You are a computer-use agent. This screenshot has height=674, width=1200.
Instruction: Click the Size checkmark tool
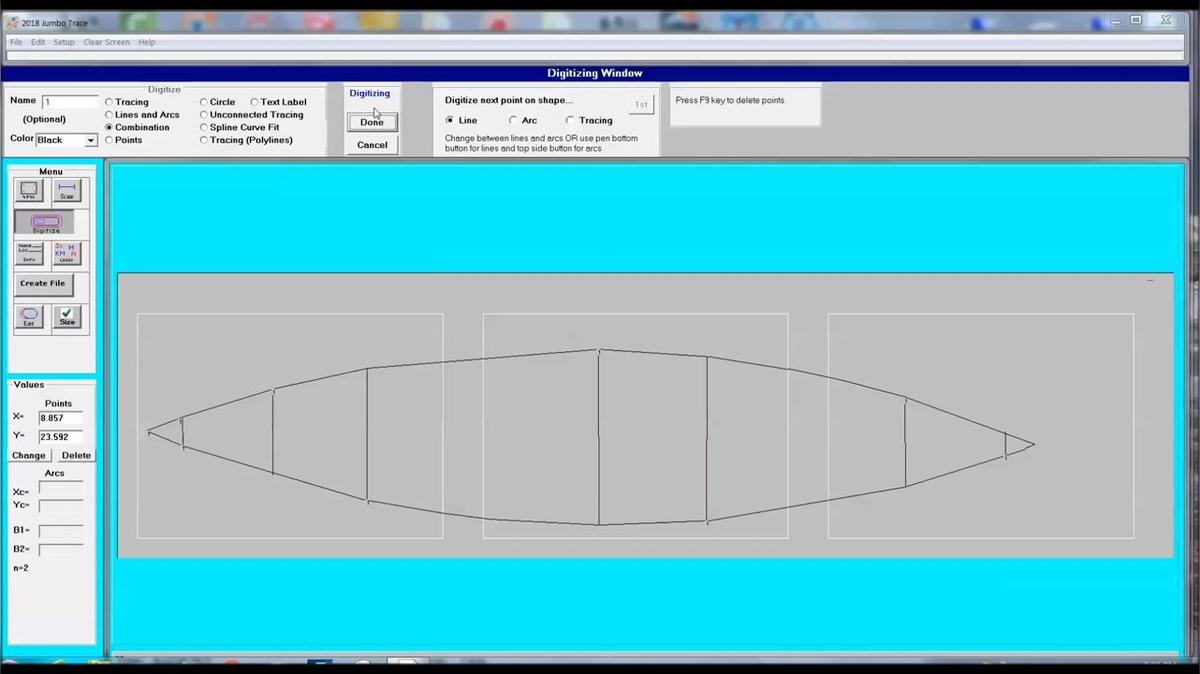(67, 318)
